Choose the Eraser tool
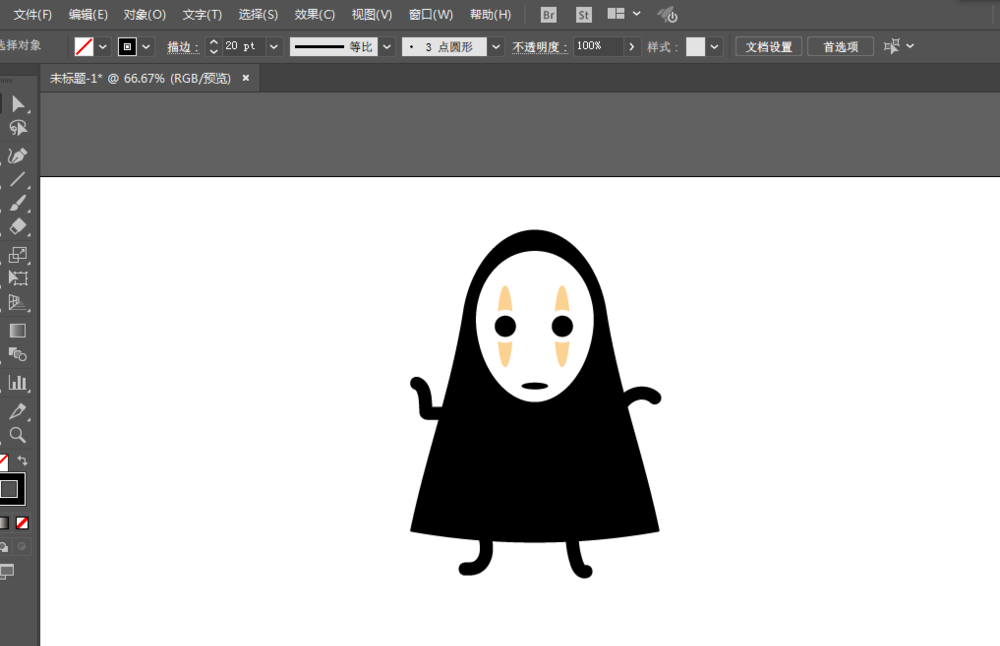 (17, 228)
